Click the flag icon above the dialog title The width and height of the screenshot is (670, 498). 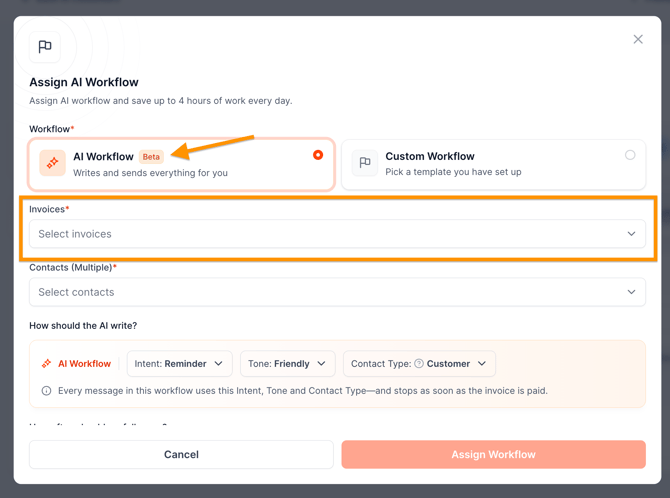point(45,47)
